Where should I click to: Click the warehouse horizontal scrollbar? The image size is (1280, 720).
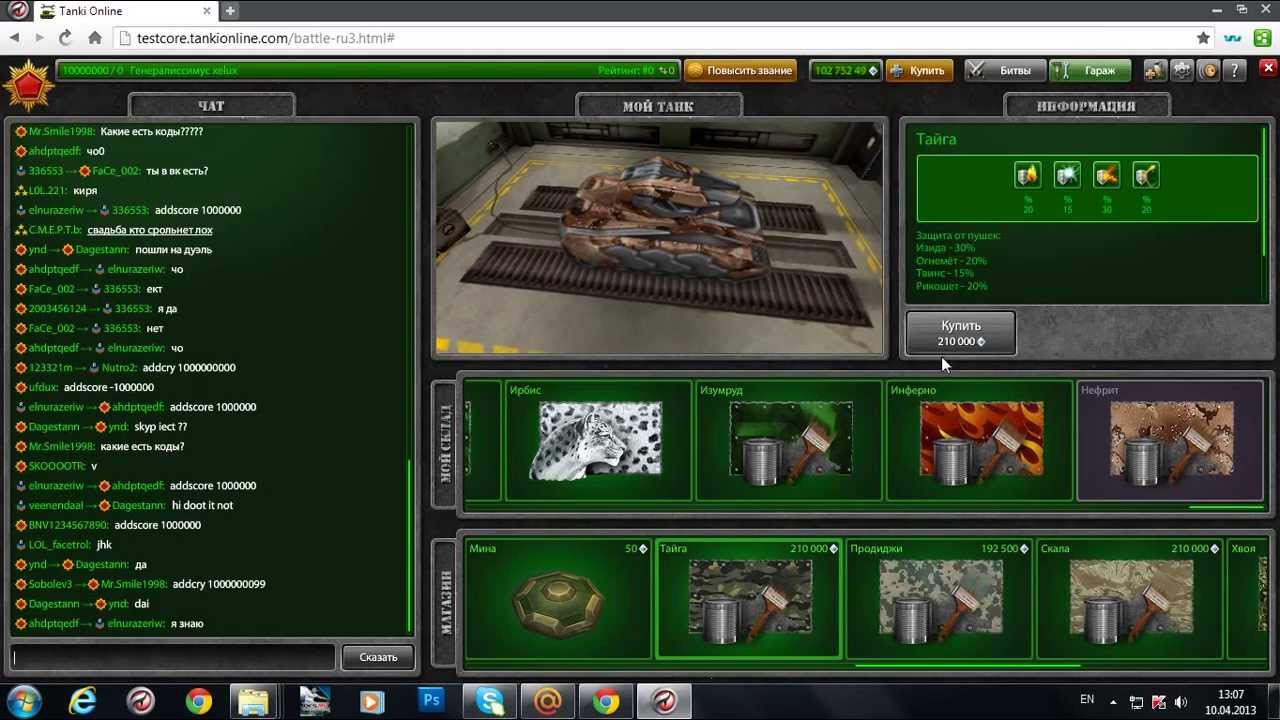[1225, 507]
